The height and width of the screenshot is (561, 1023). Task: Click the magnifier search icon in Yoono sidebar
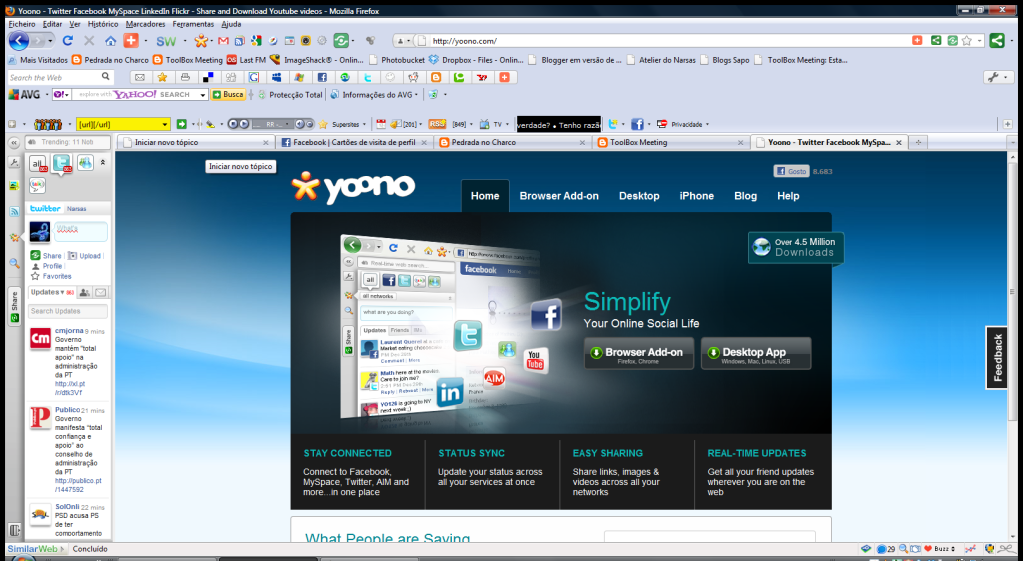[14, 263]
